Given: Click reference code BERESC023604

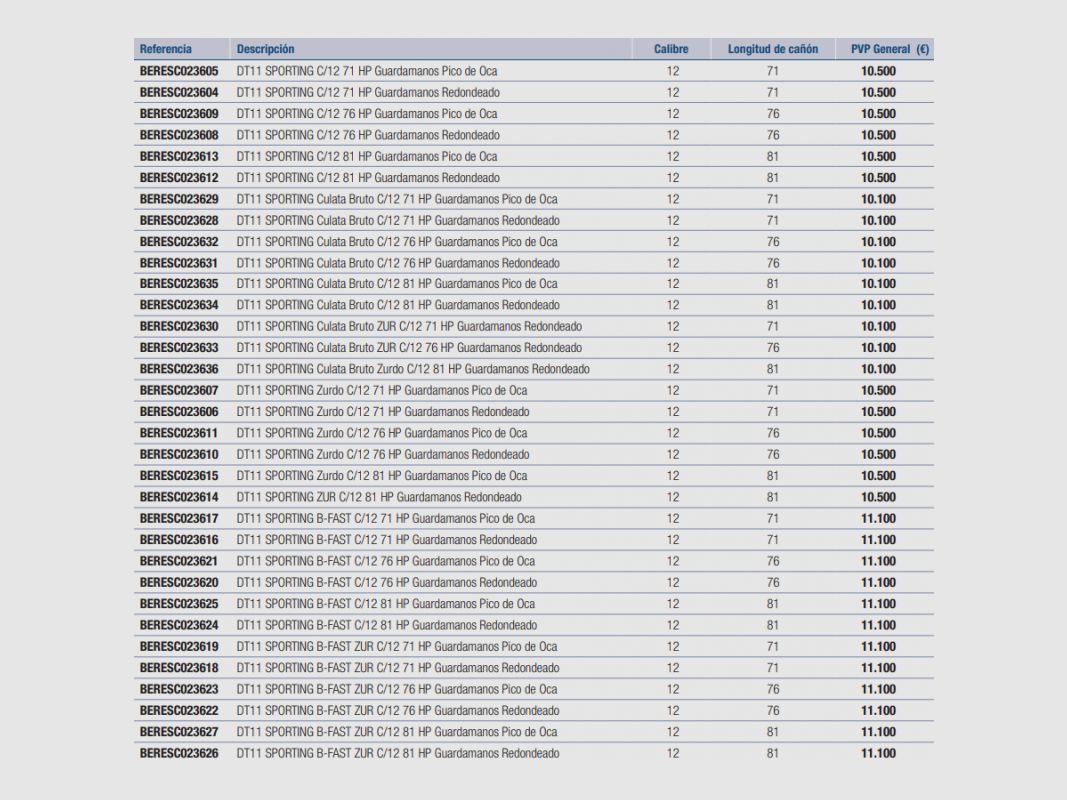Looking at the screenshot, I should (x=179, y=93).
